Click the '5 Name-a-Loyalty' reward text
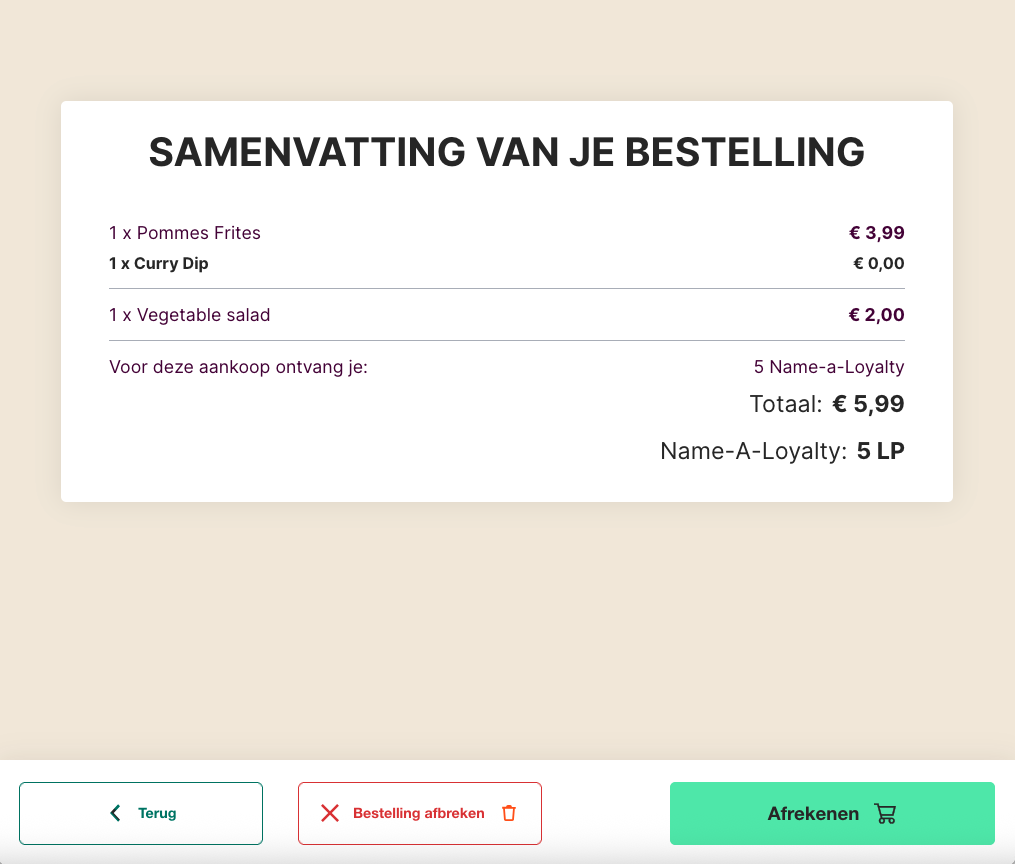This screenshot has width=1015, height=864. [829, 367]
